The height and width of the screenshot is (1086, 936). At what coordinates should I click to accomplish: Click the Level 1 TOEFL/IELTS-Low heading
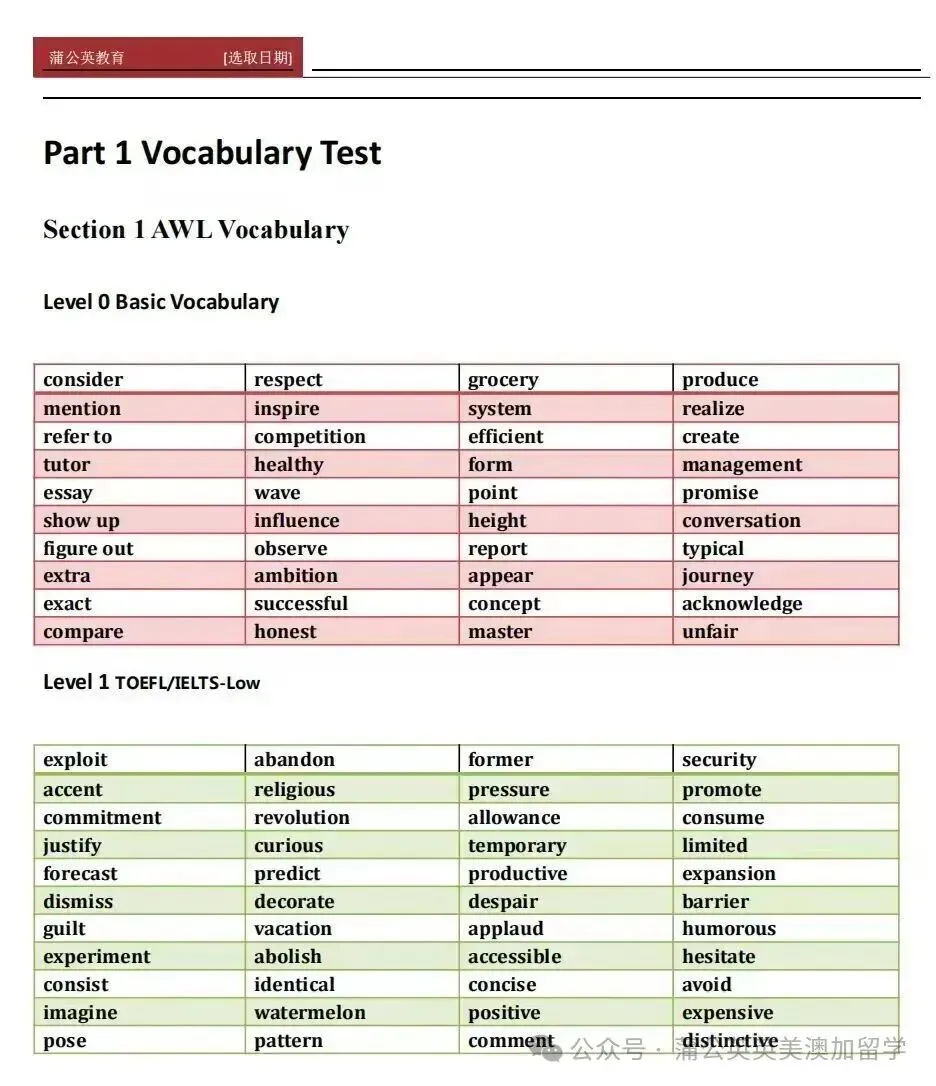pos(151,682)
